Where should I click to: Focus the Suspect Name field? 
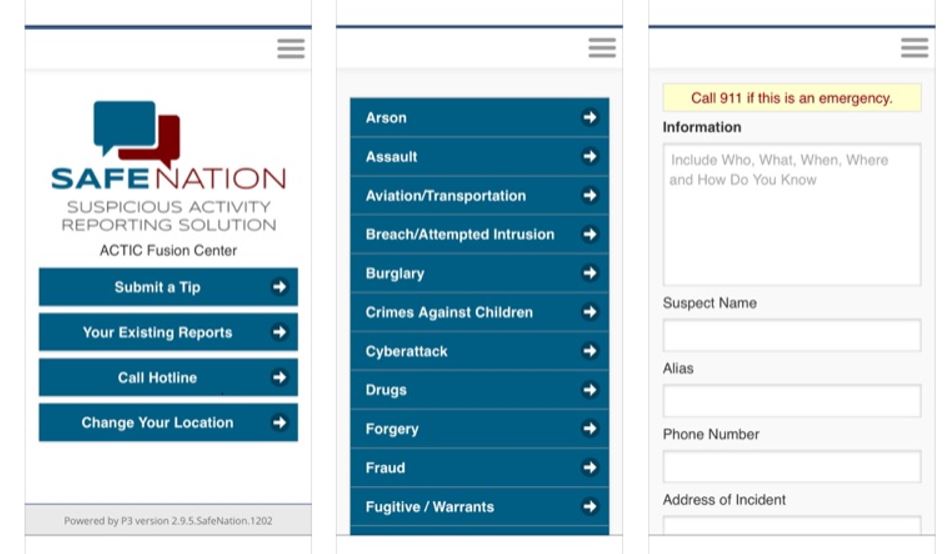click(792, 336)
